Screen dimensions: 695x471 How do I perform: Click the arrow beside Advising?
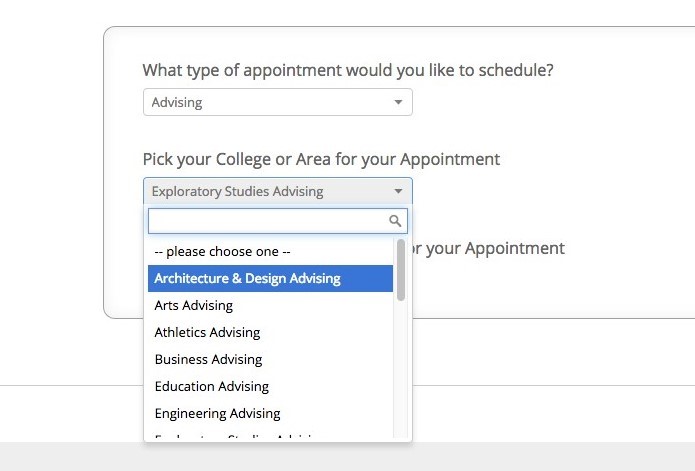pyautogui.click(x=398, y=102)
